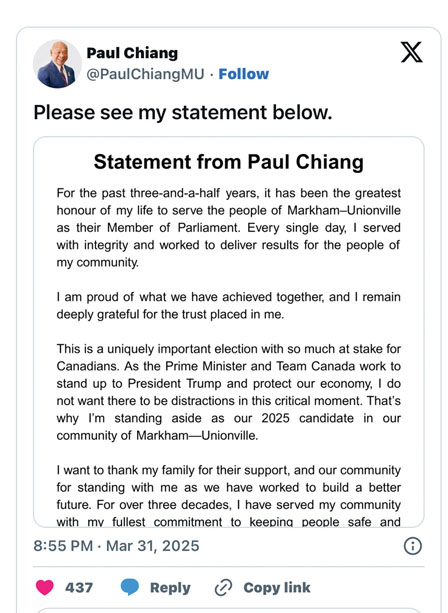
Task: Click the 437 likes count
Action: (x=79, y=587)
